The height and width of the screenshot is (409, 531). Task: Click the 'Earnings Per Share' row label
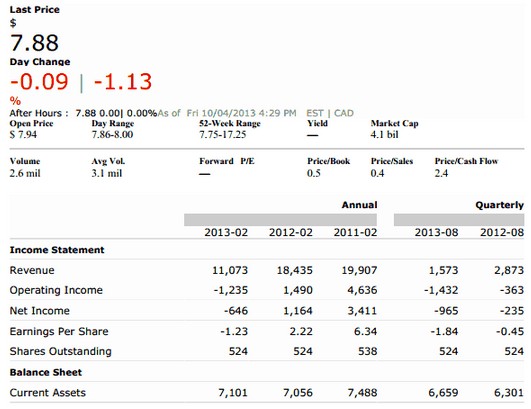[59, 331]
